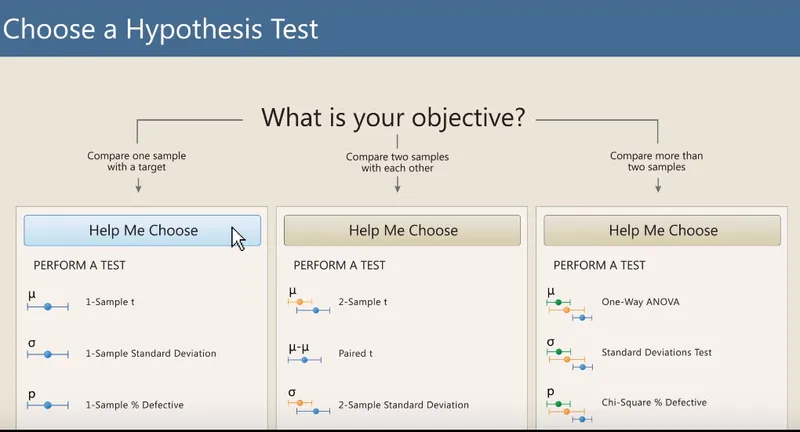
Task: Open the One-Way ANOVA three-interval icon
Action: point(569,304)
